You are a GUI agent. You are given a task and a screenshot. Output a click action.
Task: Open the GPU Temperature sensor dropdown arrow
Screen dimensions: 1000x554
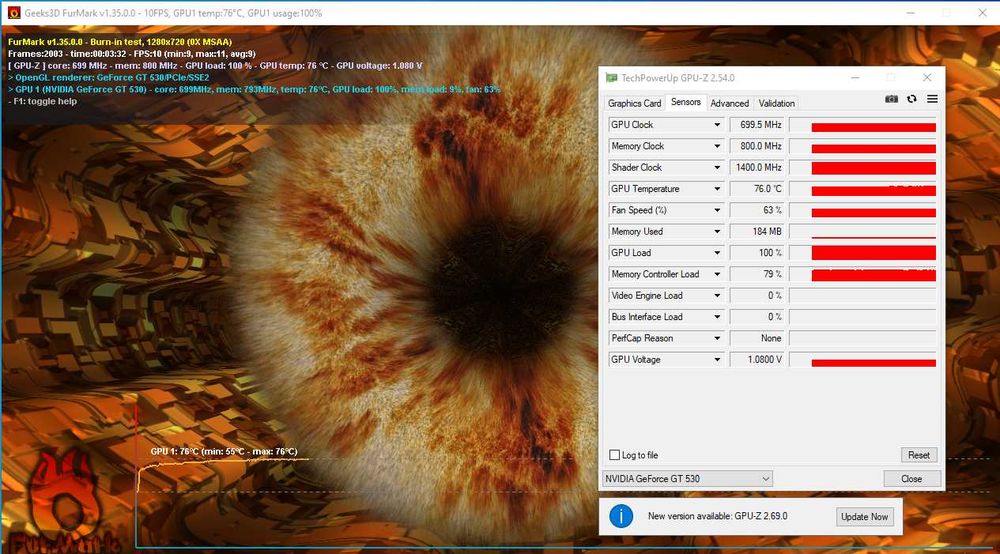click(717, 189)
